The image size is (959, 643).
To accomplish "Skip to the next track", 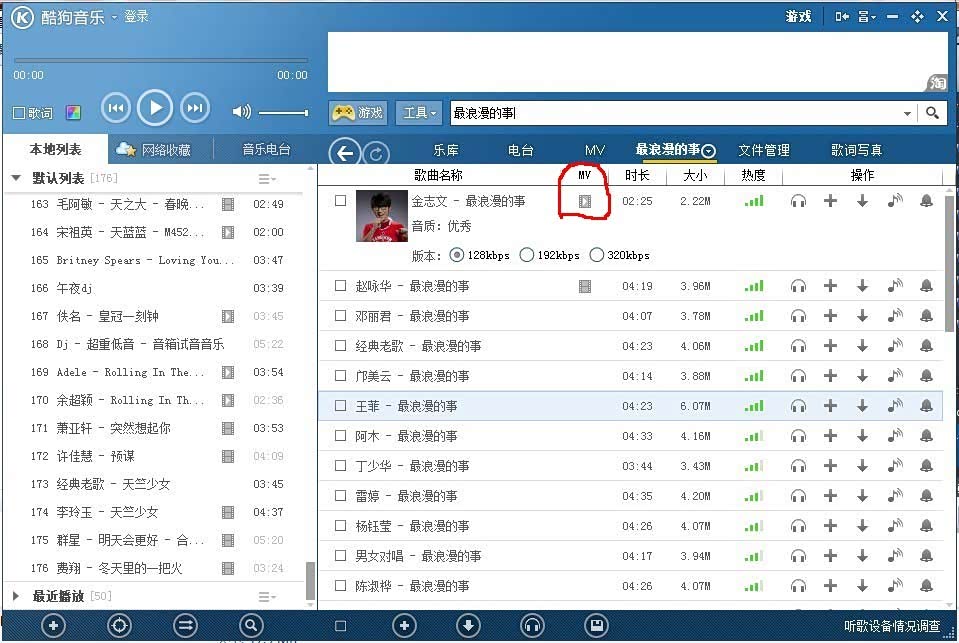I will point(196,108).
